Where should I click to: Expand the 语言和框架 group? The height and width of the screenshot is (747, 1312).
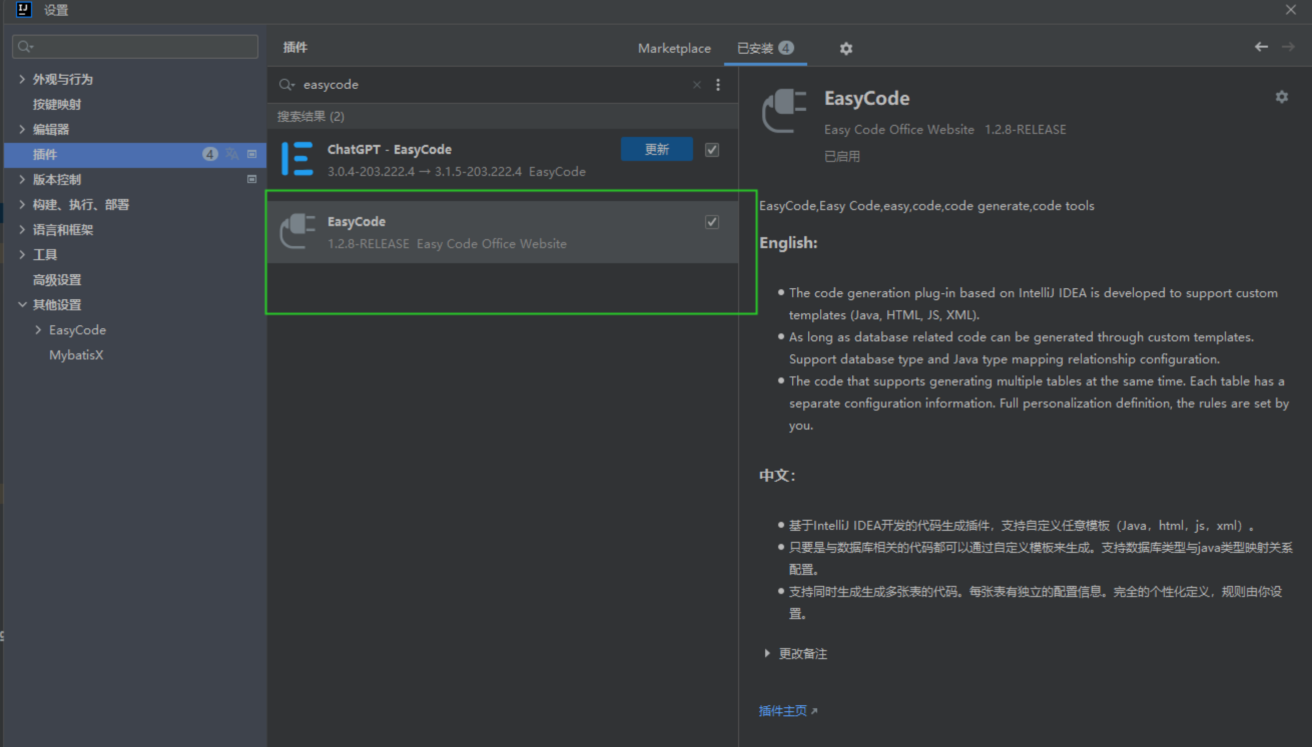click(x=22, y=229)
